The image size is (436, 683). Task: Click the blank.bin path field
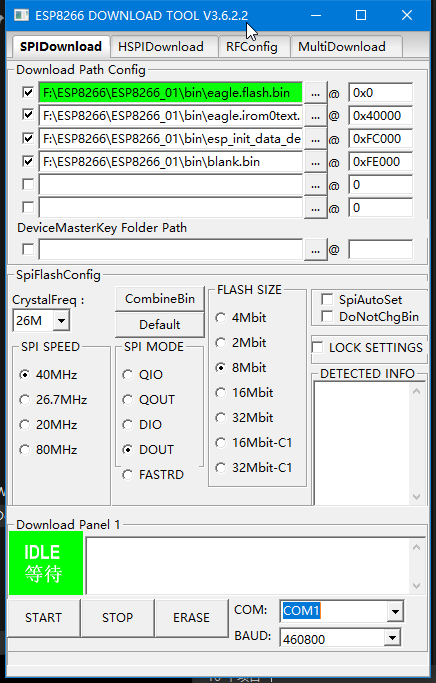click(171, 162)
